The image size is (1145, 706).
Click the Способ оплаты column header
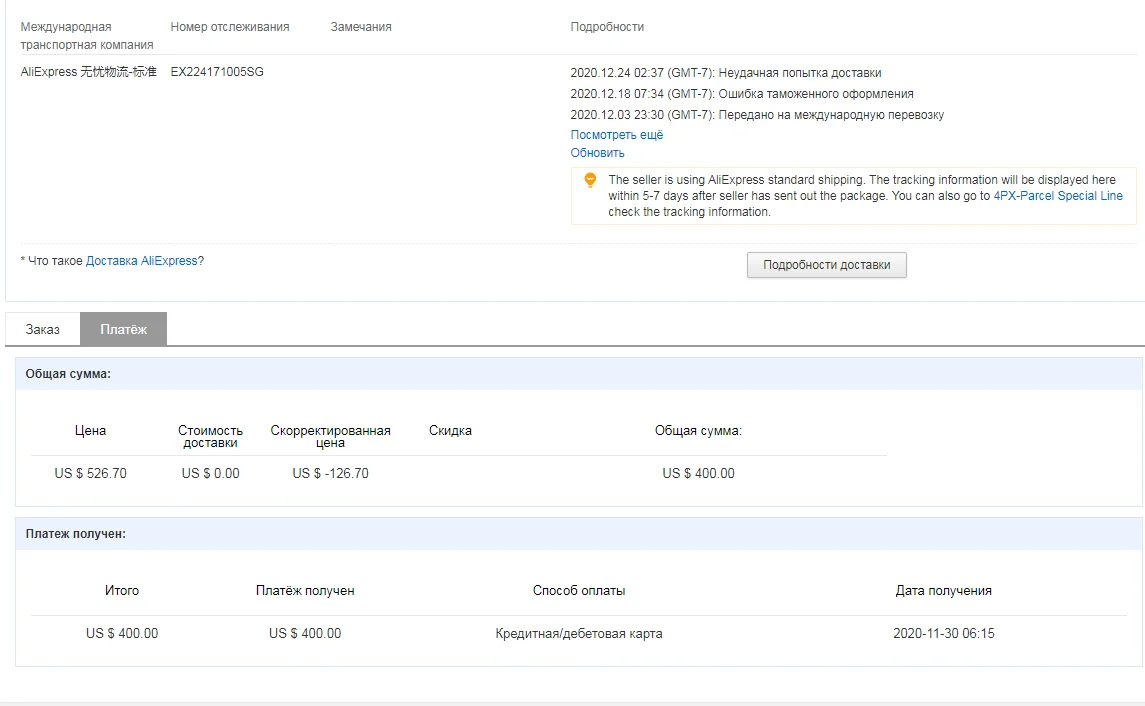579,591
